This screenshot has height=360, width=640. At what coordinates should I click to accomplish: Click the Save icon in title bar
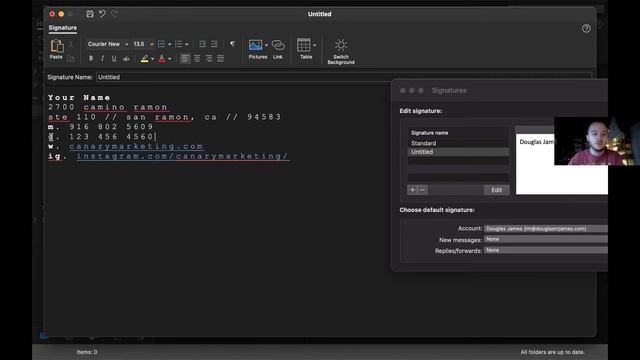(x=90, y=14)
